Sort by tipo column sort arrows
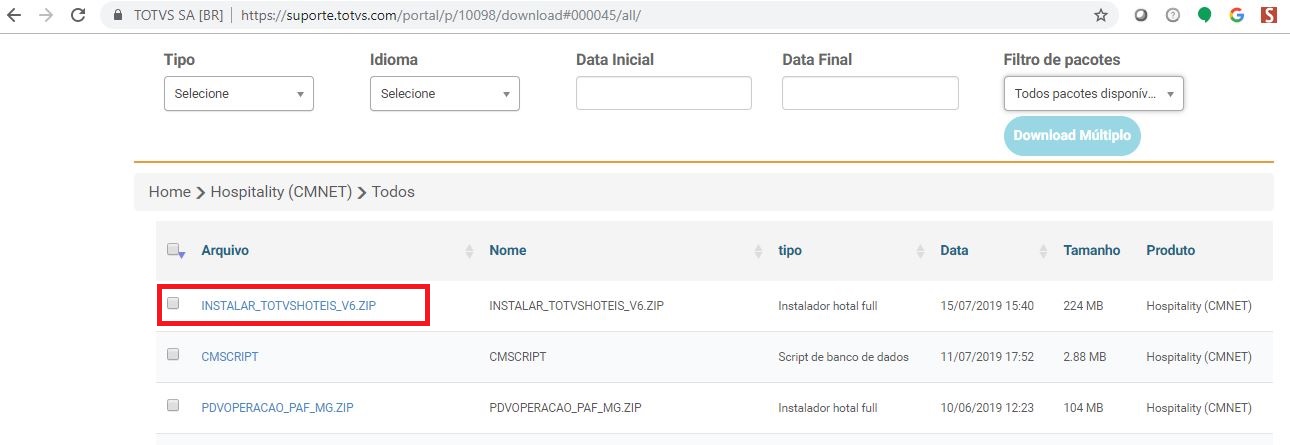The height and width of the screenshot is (445, 1290). click(x=919, y=251)
